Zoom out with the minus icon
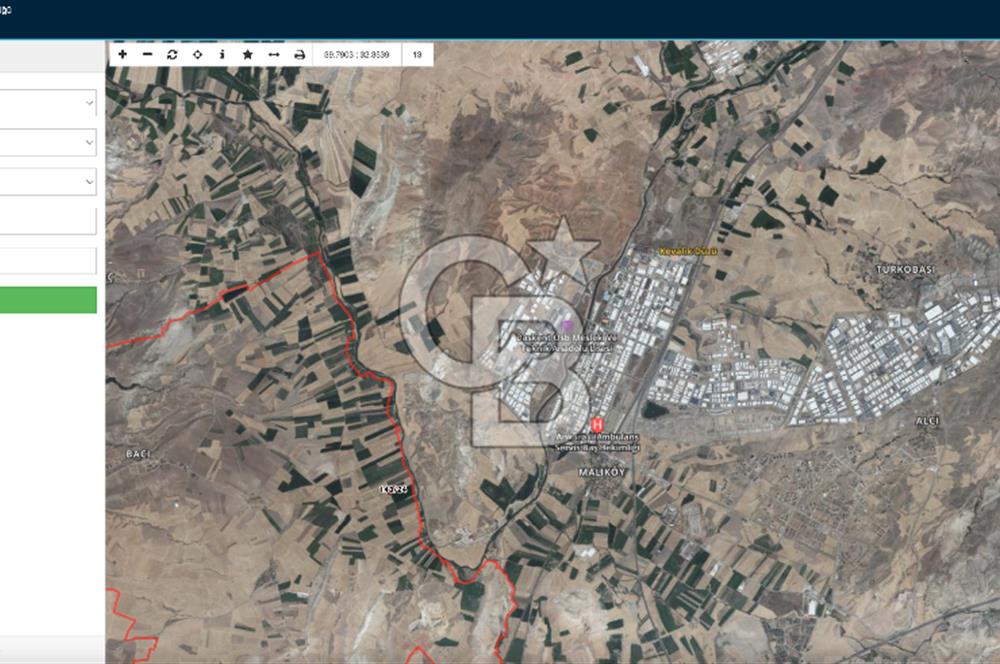The image size is (1000, 664). click(148, 54)
